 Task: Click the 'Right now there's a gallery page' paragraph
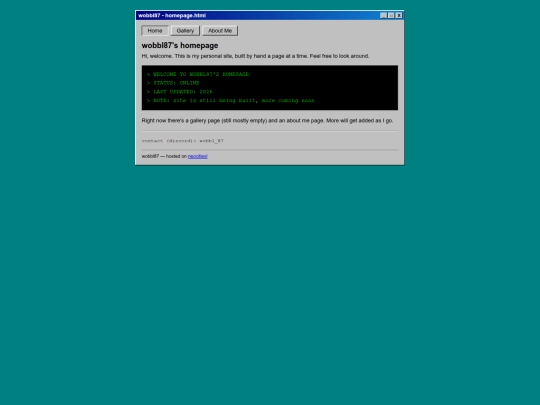[267, 121]
